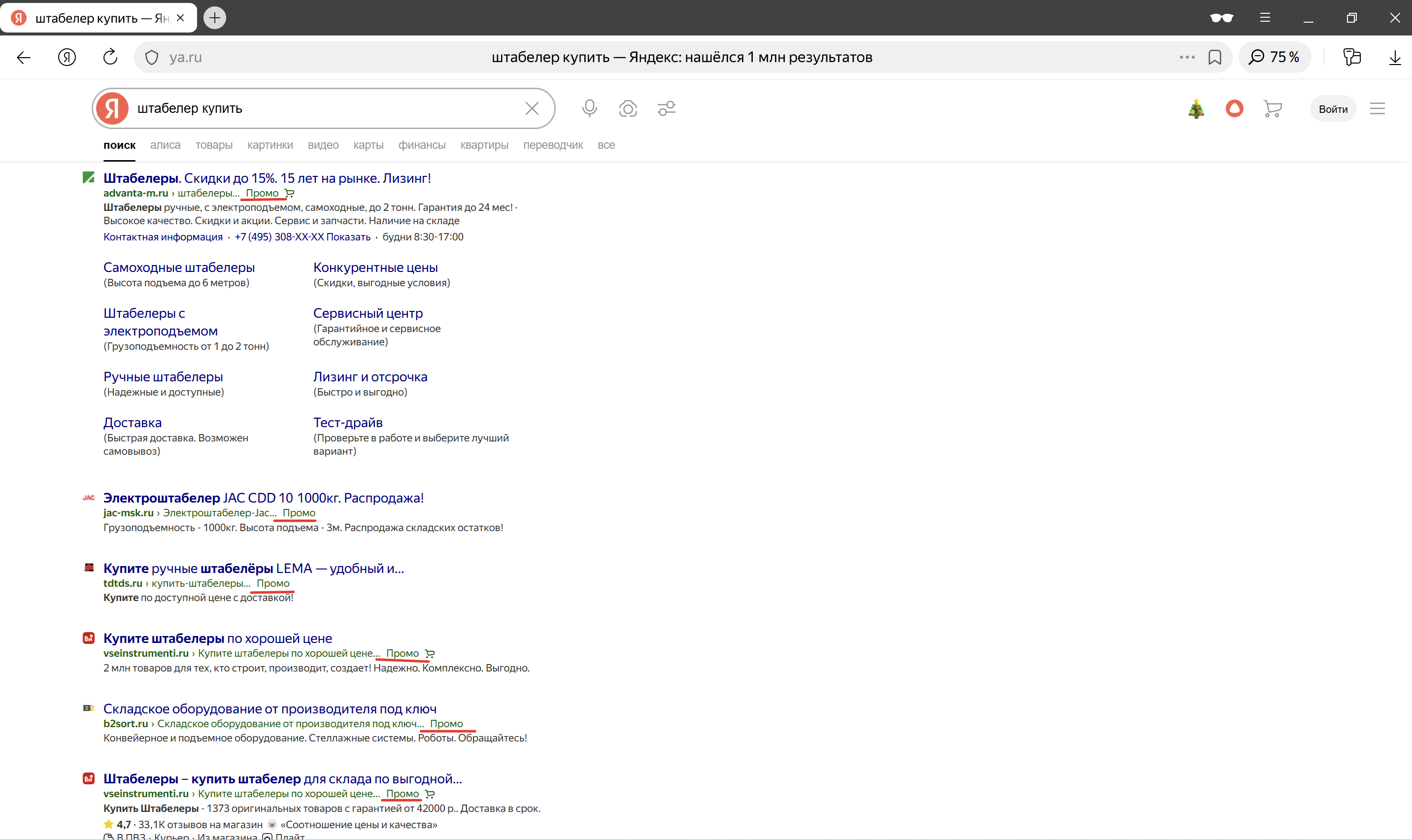Click the voice search microphone icon
The image size is (1412, 840).
[589, 108]
